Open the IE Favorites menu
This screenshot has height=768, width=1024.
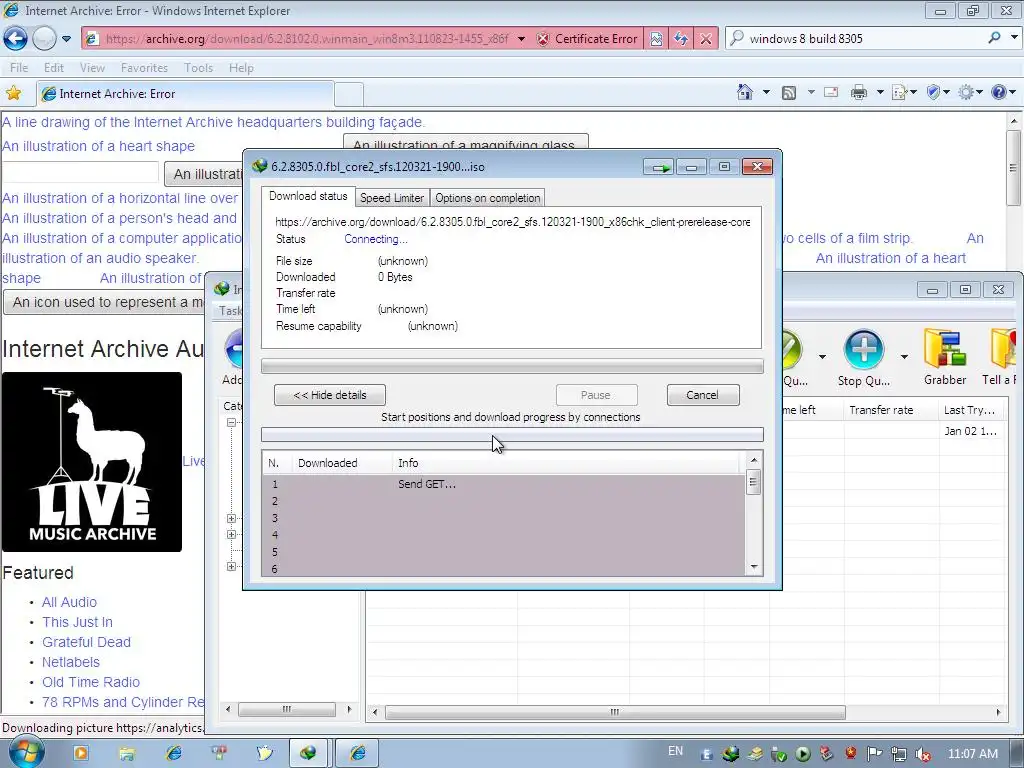144,68
